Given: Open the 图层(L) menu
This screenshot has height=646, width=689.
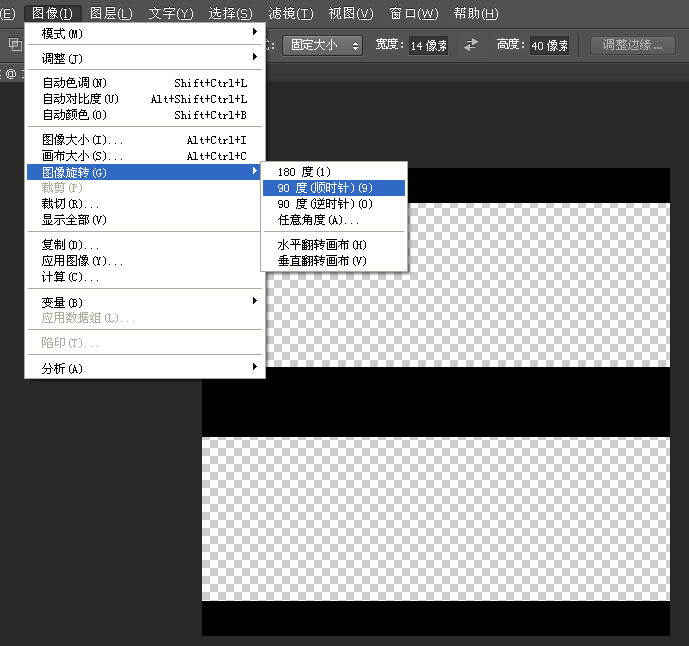Looking at the screenshot, I should pos(110,13).
